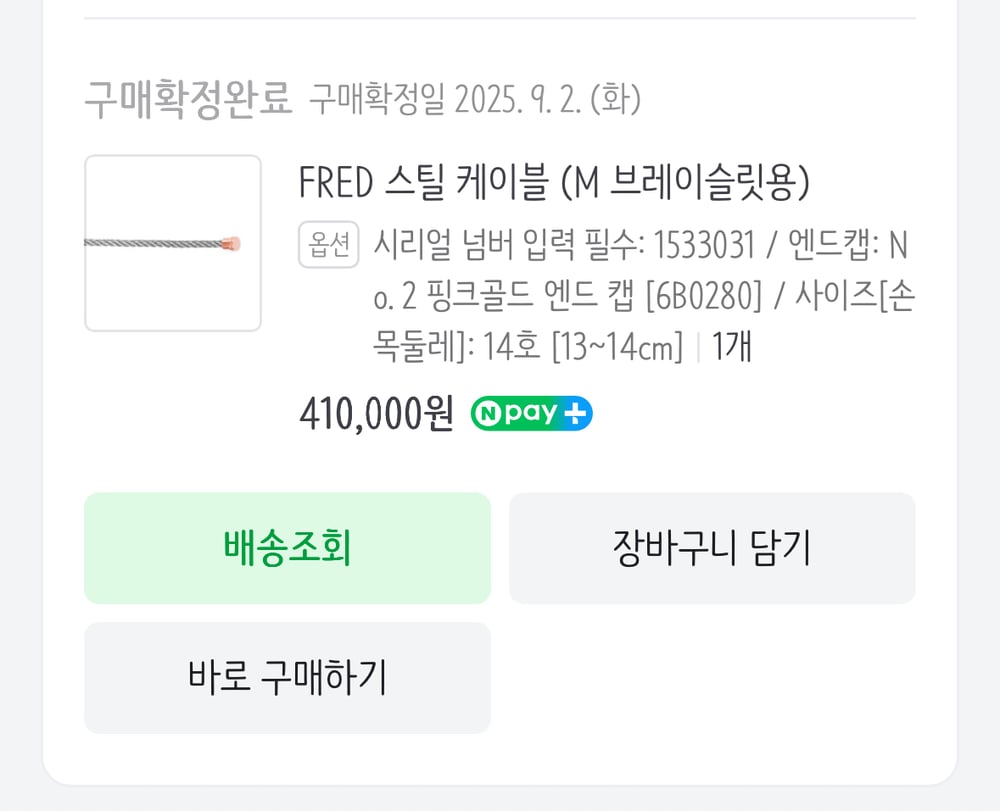Click the N logo inside the Npay badge
1000x811 pixels.
[492, 412]
